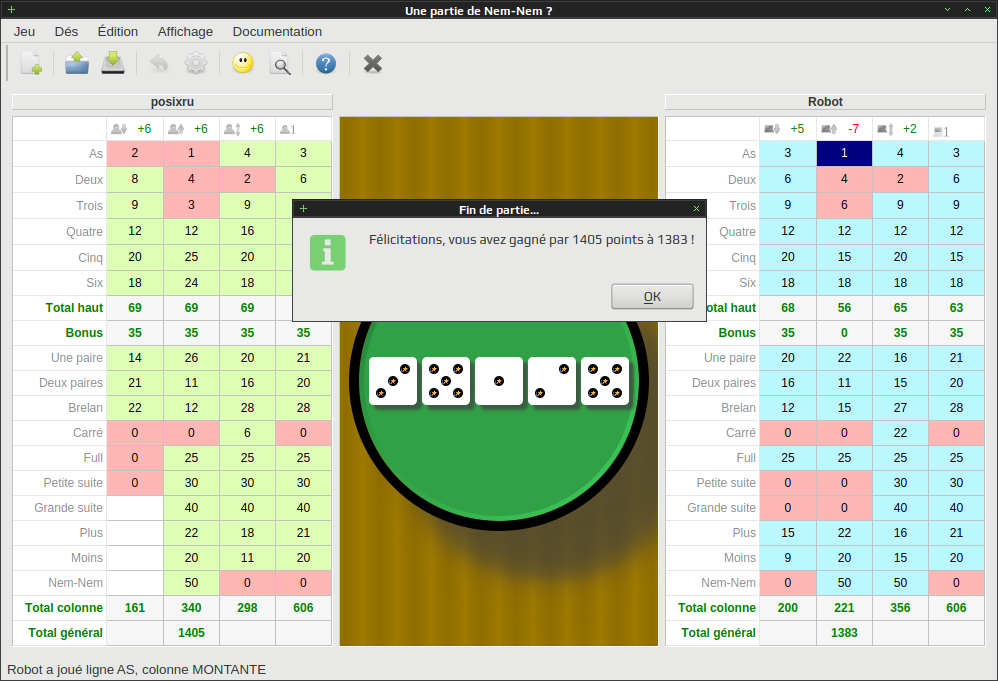Click Robot's one-shot column icon marked 1
The width and height of the screenshot is (998, 681).
coord(941,131)
